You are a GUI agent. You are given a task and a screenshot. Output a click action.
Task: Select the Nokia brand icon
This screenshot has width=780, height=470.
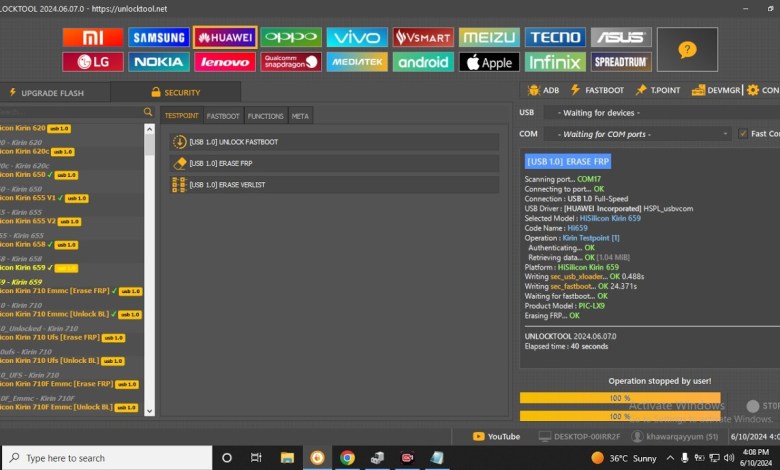[159, 62]
